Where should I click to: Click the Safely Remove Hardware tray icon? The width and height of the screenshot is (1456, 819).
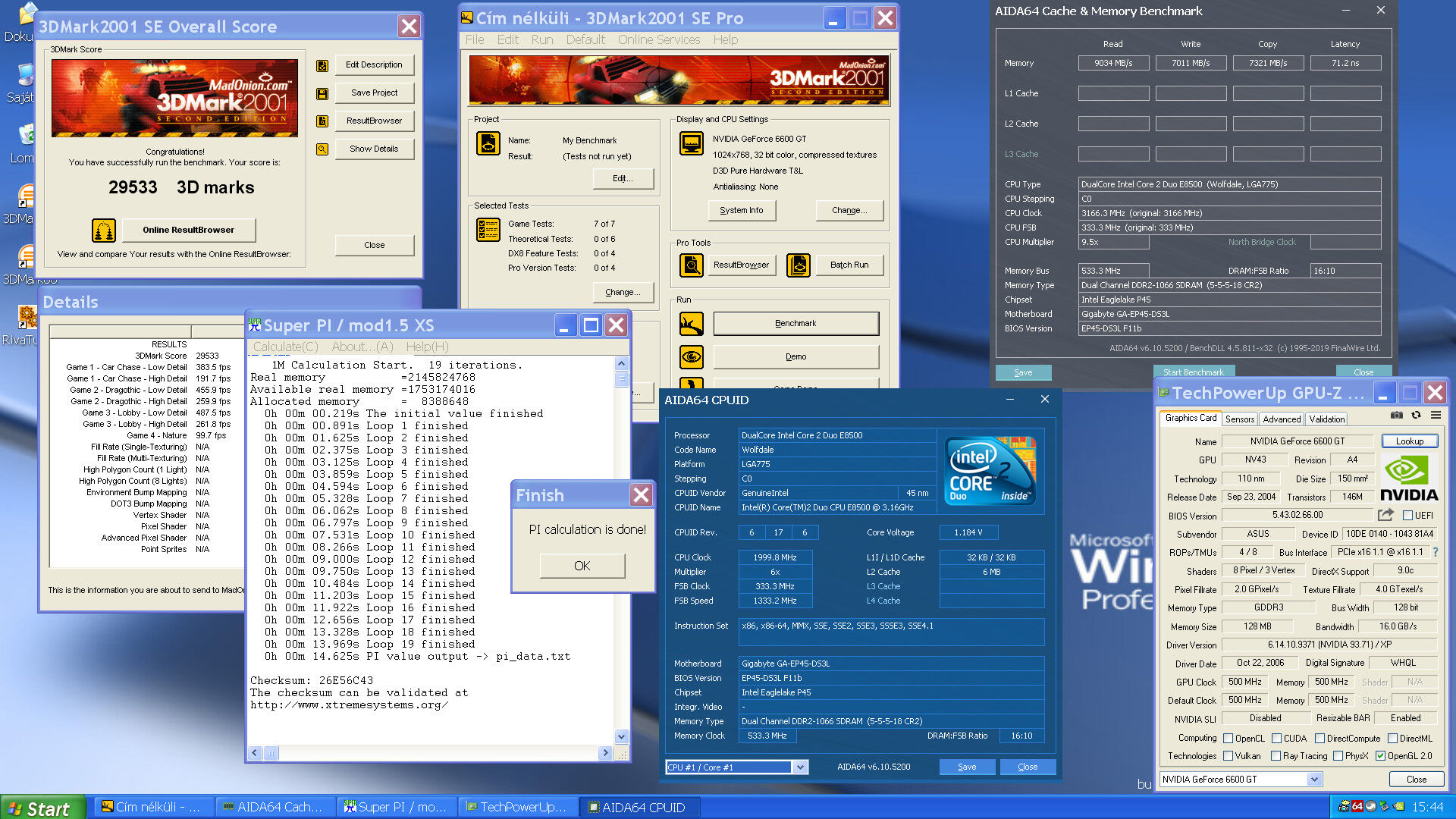1384,807
